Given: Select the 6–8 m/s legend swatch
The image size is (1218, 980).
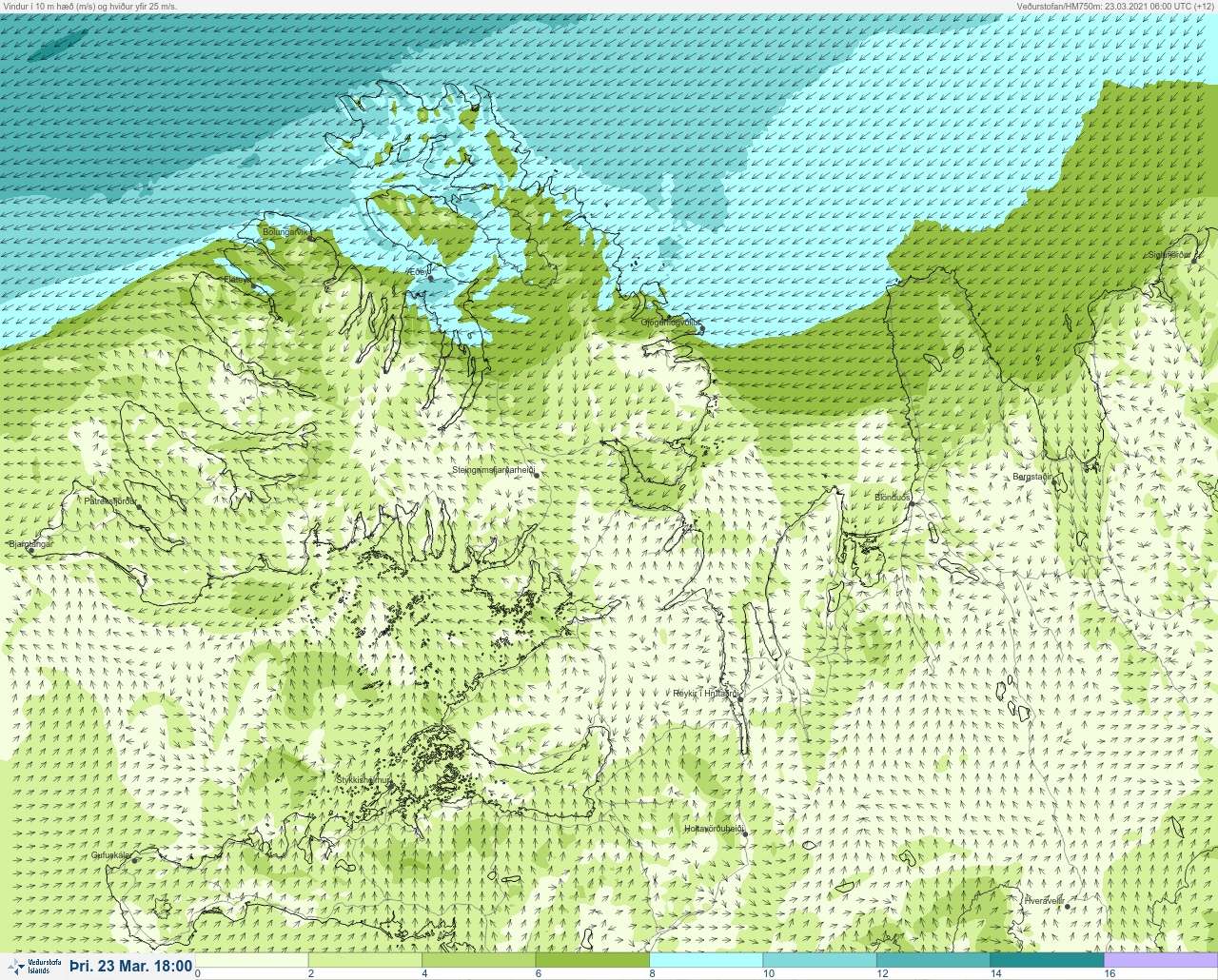Looking at the screenshot, I should (x=593, y=960).
